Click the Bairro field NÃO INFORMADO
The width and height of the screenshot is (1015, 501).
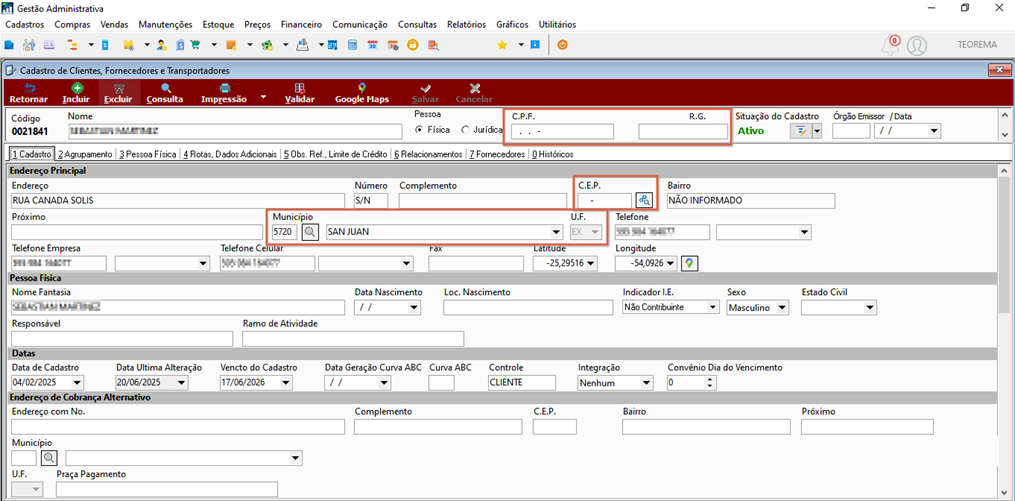point(751,201)
